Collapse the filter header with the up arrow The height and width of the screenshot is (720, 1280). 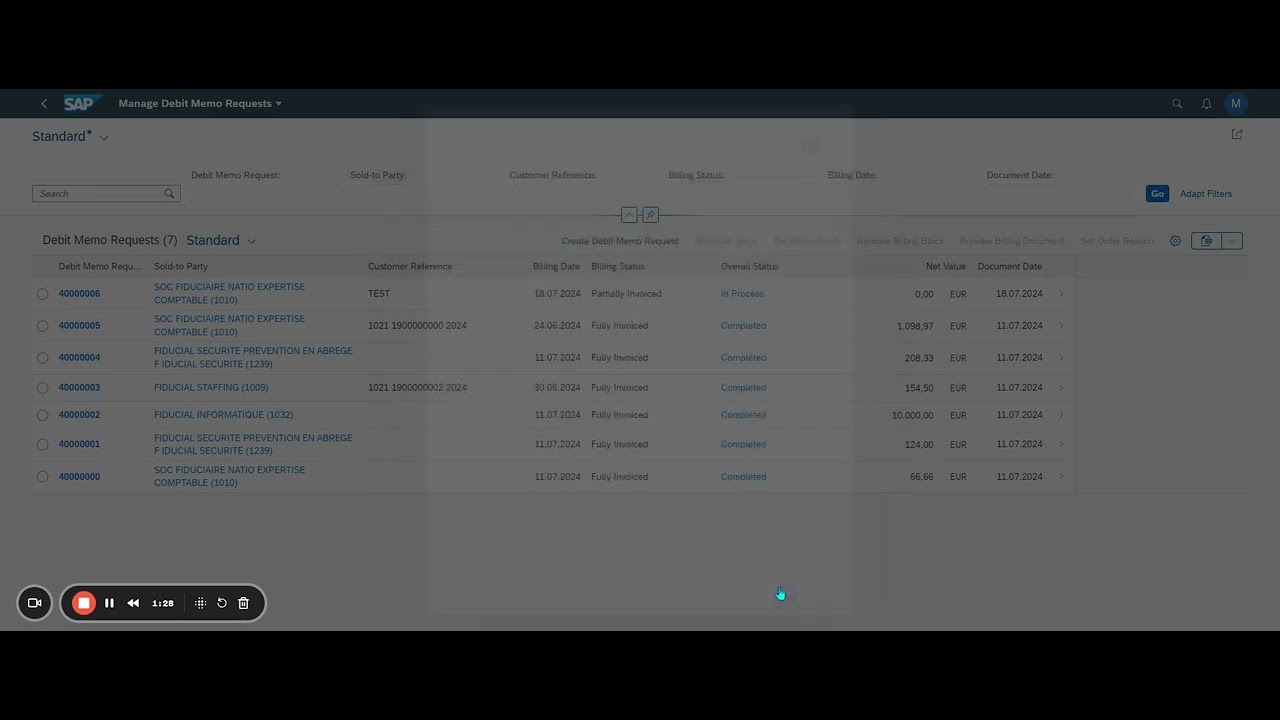[x=629, y=215]
